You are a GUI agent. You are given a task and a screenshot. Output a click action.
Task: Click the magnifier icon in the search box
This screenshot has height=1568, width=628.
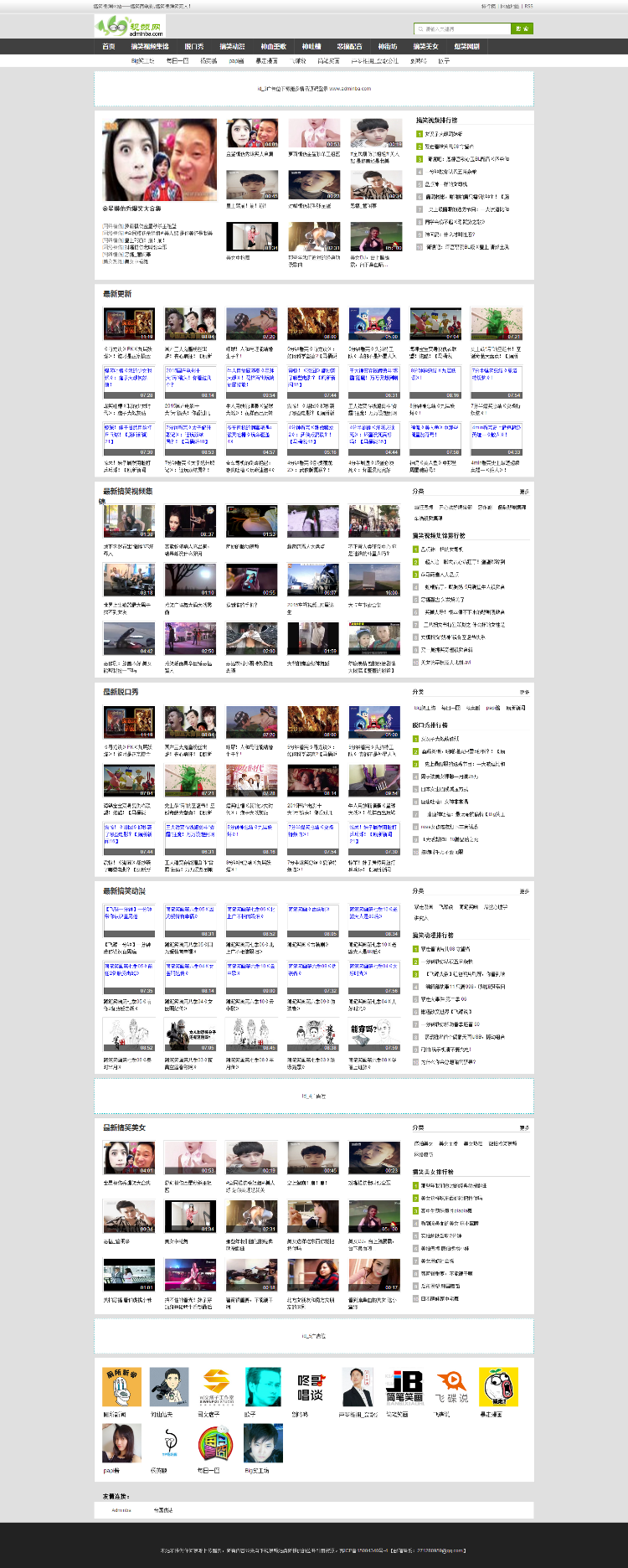(x=420, y=28)
